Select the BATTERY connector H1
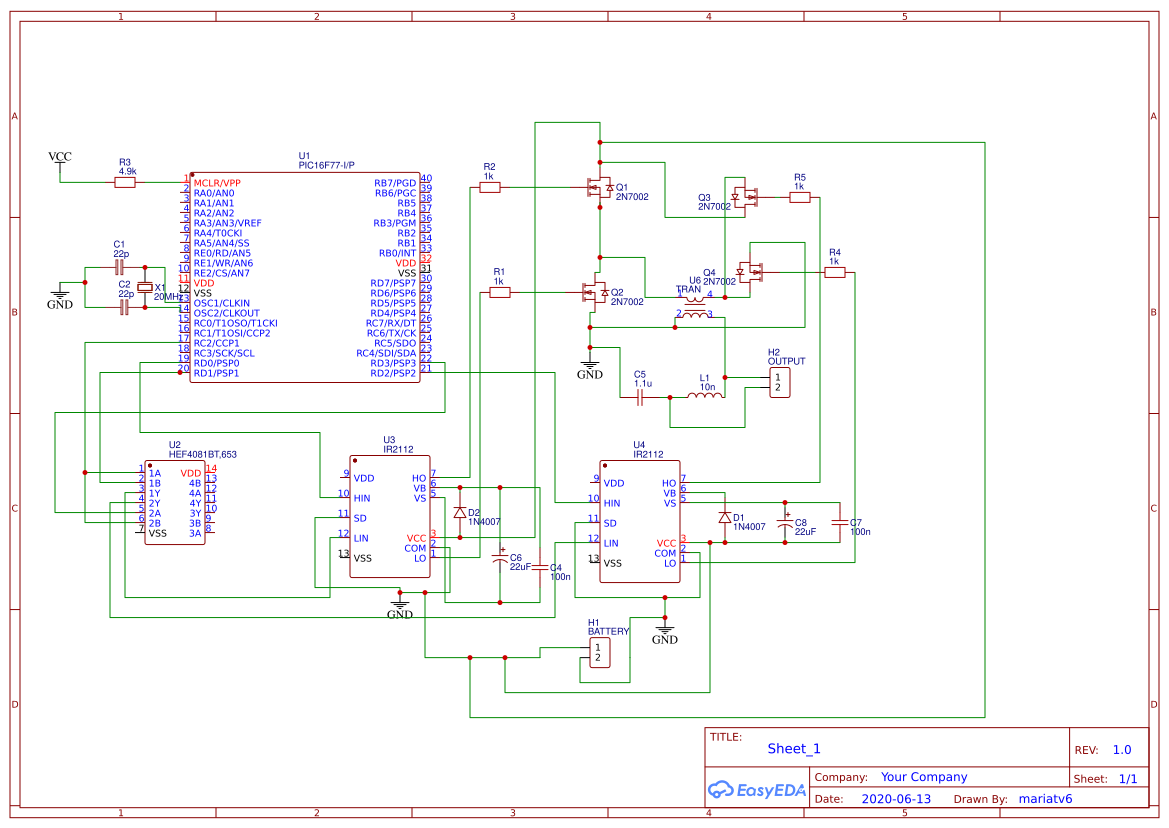This screenshot has width=1169, height=828. (x=600, y=653)
